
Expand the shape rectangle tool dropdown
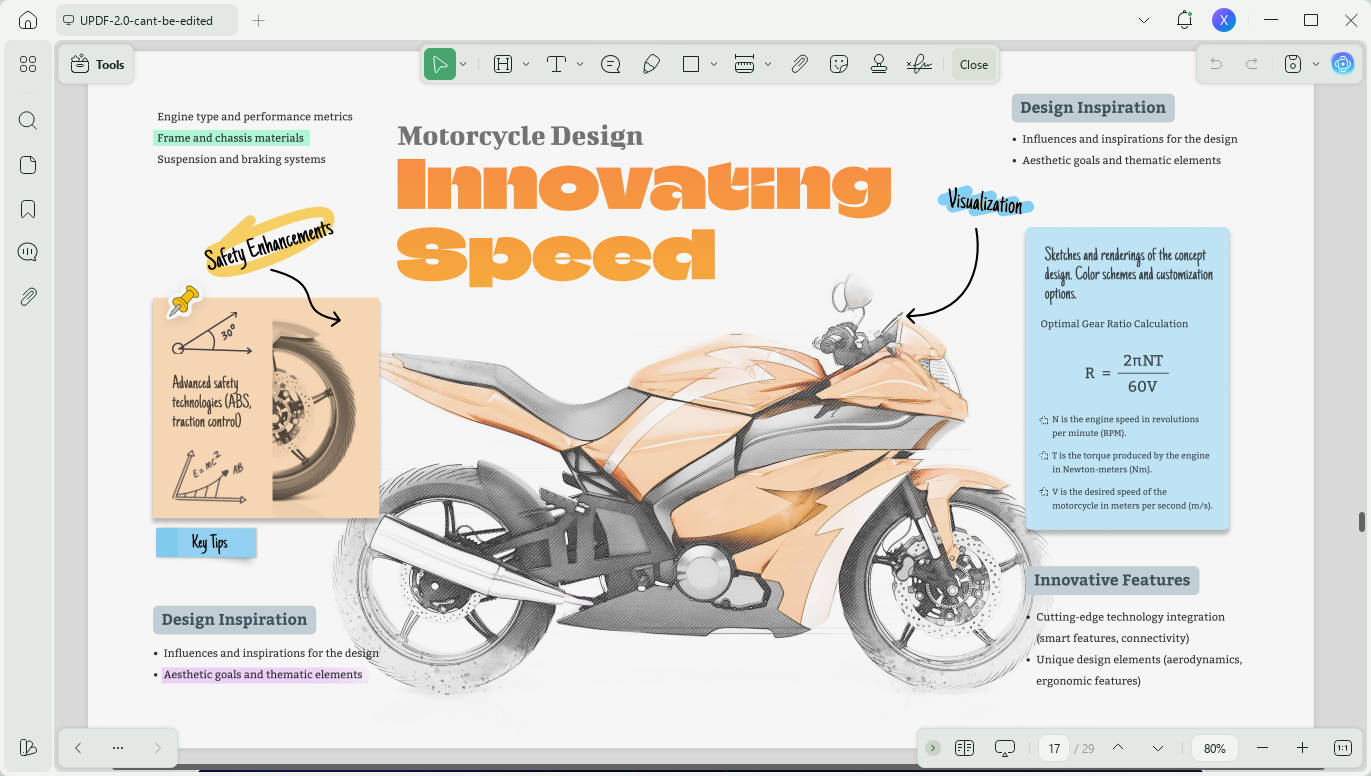pos(714,64)
